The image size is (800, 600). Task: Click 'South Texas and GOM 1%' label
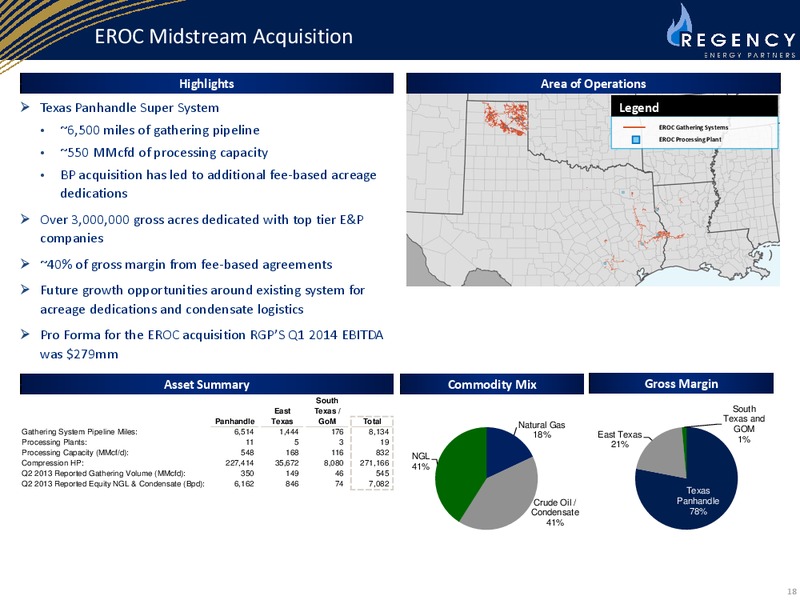[x=744, y=423]
